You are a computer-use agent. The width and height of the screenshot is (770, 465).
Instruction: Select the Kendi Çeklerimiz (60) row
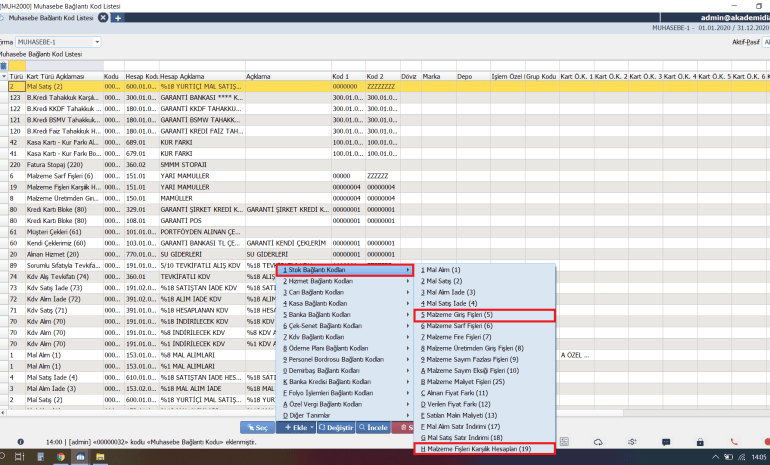(x=385, y=244)
